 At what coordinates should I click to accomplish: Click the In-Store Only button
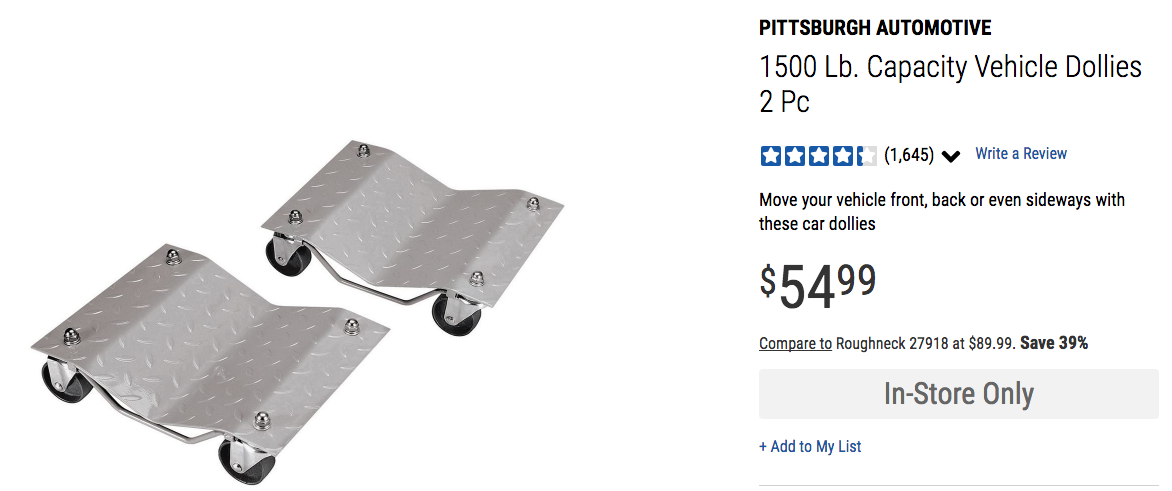958,393
